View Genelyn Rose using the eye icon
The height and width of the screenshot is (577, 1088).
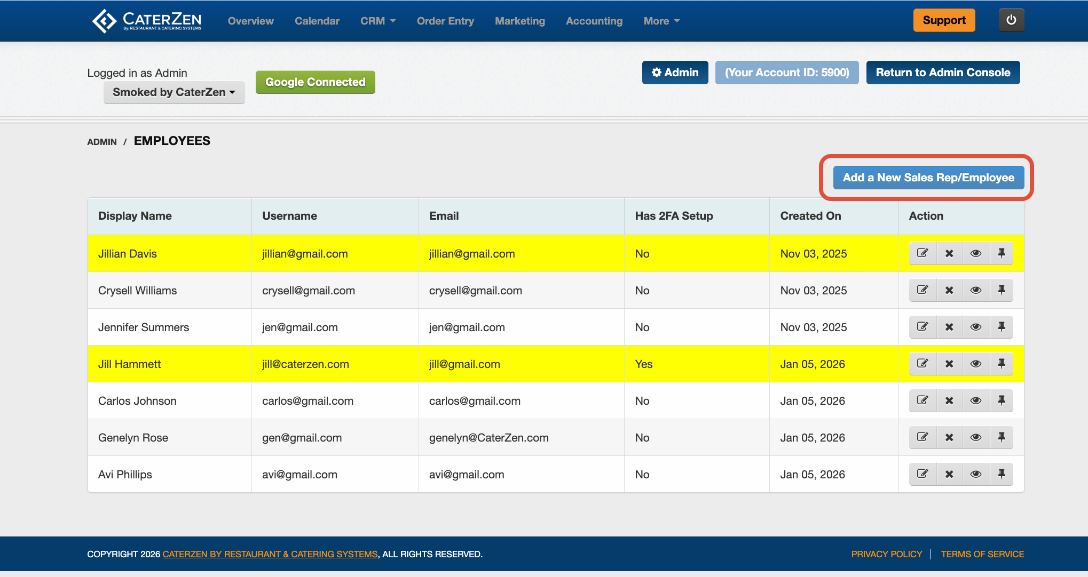coord(976,437)
